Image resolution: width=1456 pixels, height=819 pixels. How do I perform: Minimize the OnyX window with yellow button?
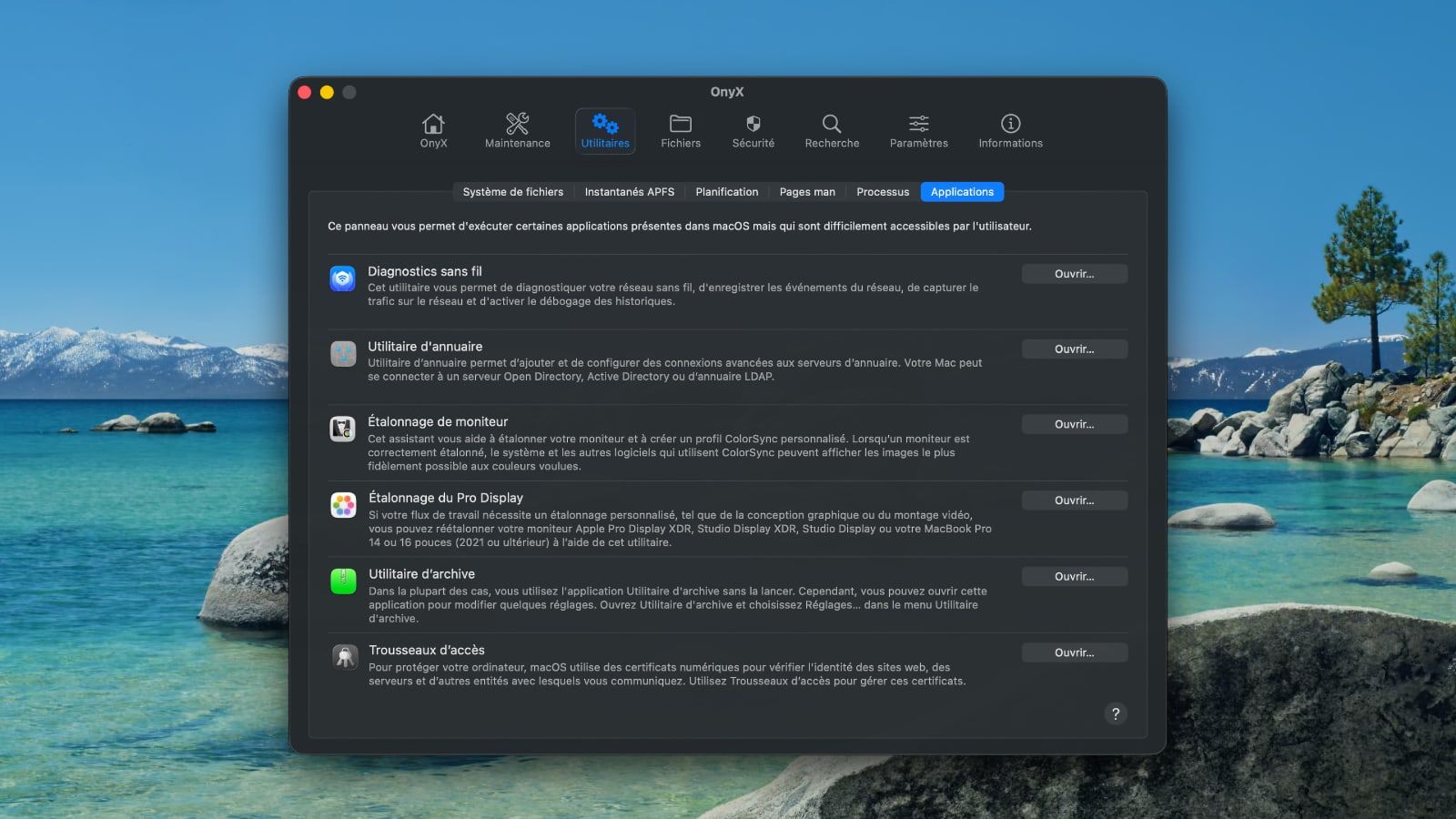pyautogui.click(x=327, y=92)
